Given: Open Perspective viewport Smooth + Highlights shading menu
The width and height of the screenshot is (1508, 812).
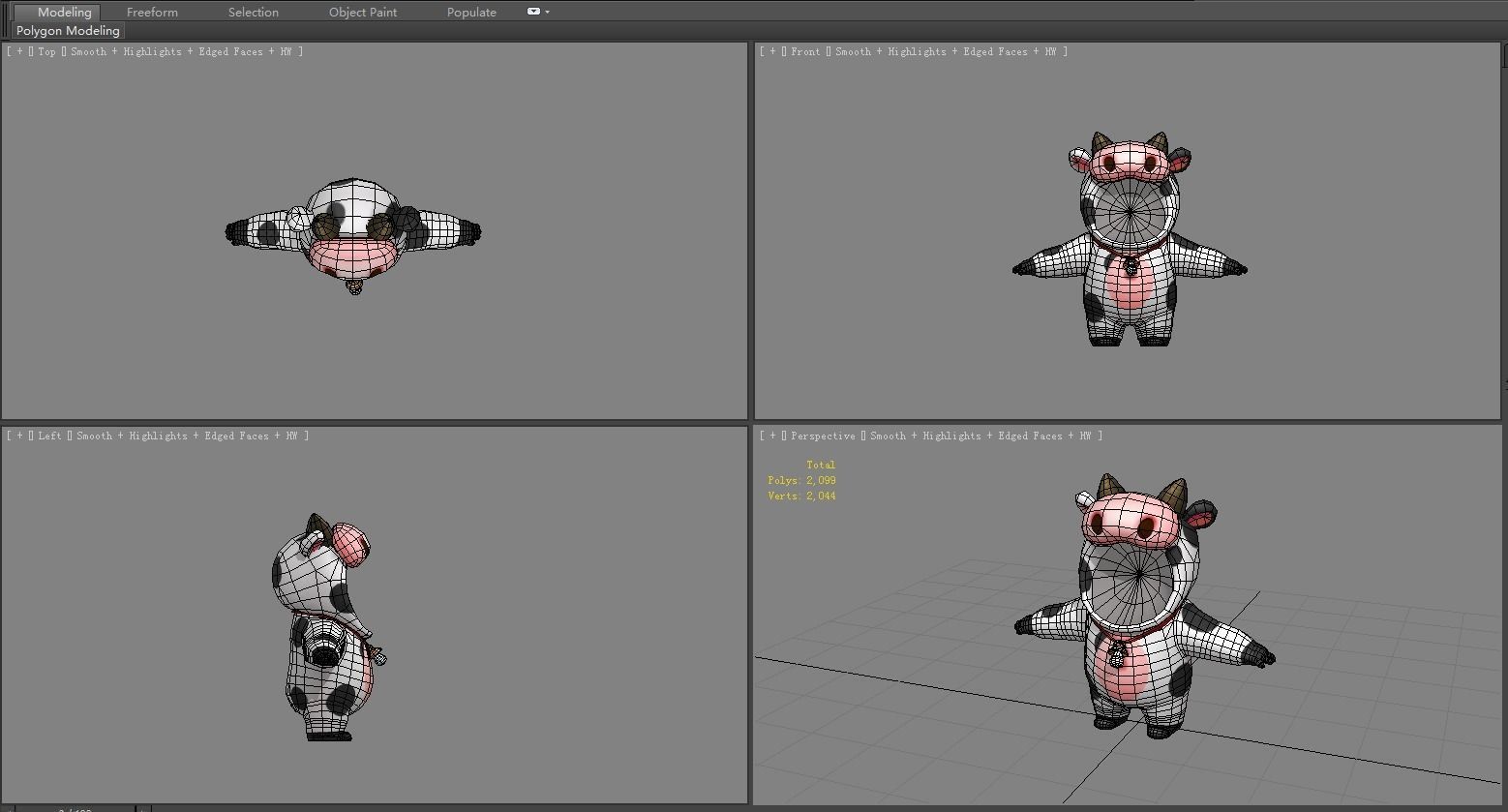Looking at the screenshot, I should (x=984, y=436).
